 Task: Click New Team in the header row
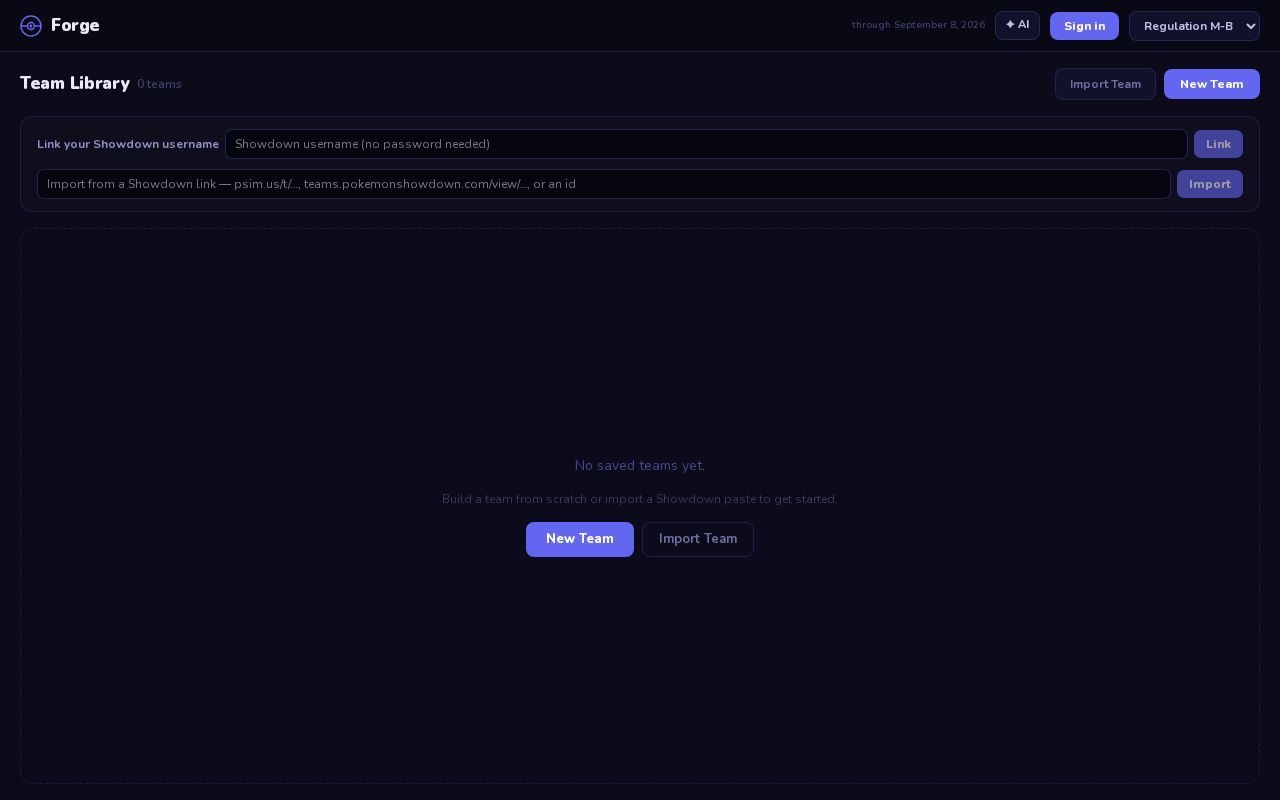tap(1211, 84)
